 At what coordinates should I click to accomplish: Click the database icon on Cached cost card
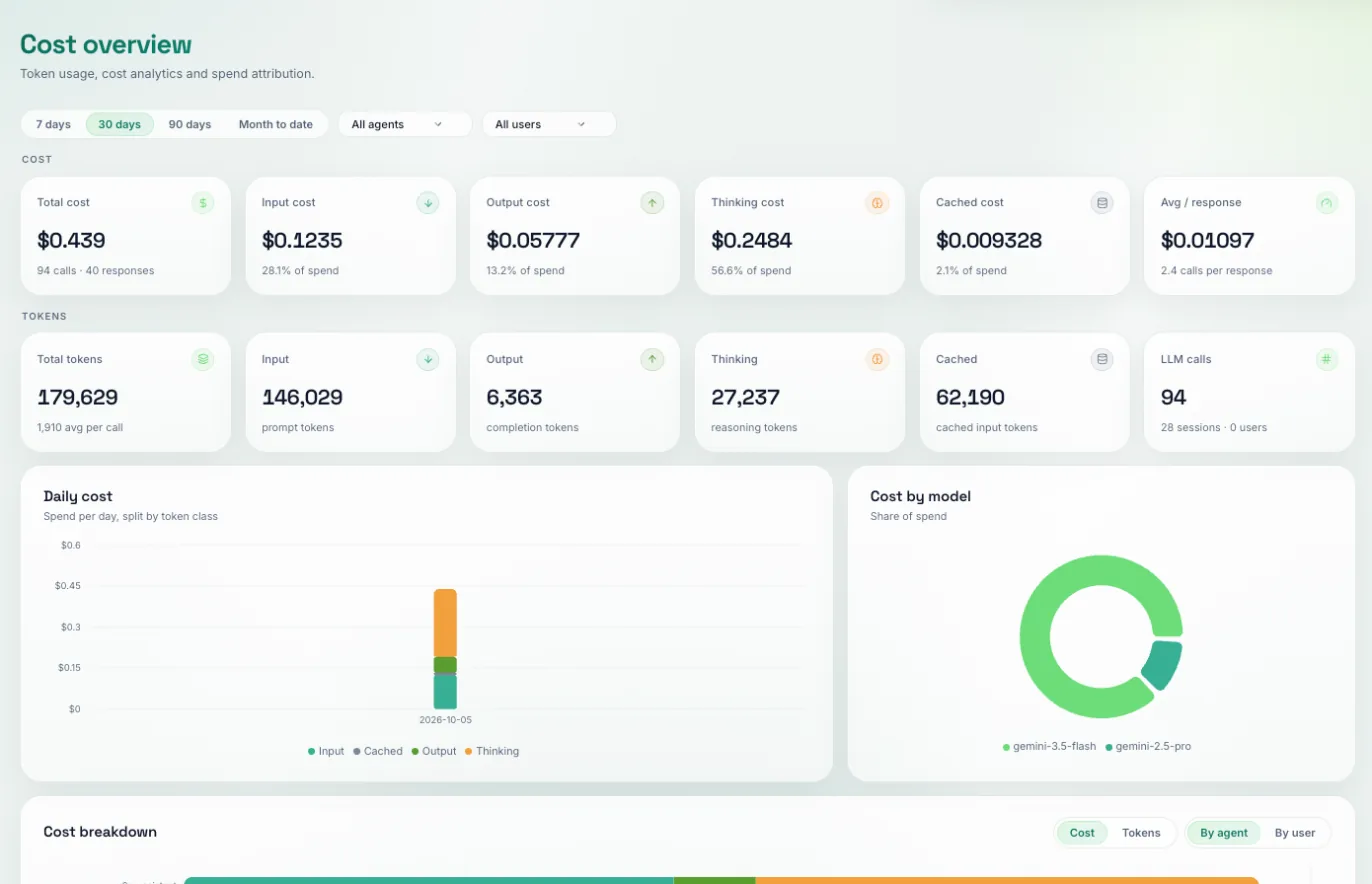(x=1102, y=203)
